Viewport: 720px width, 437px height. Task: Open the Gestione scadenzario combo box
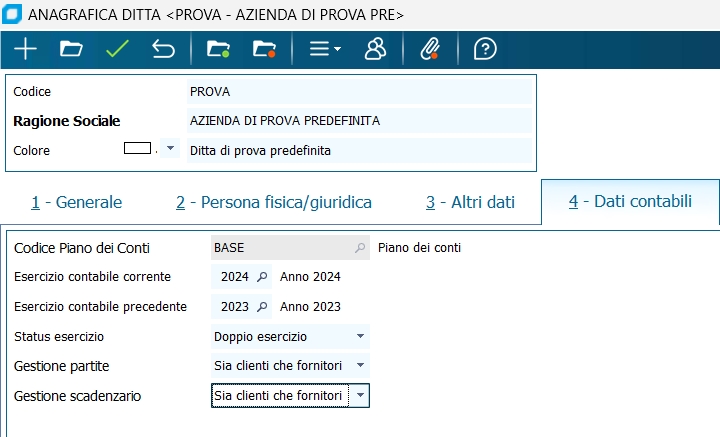point(360,396)
